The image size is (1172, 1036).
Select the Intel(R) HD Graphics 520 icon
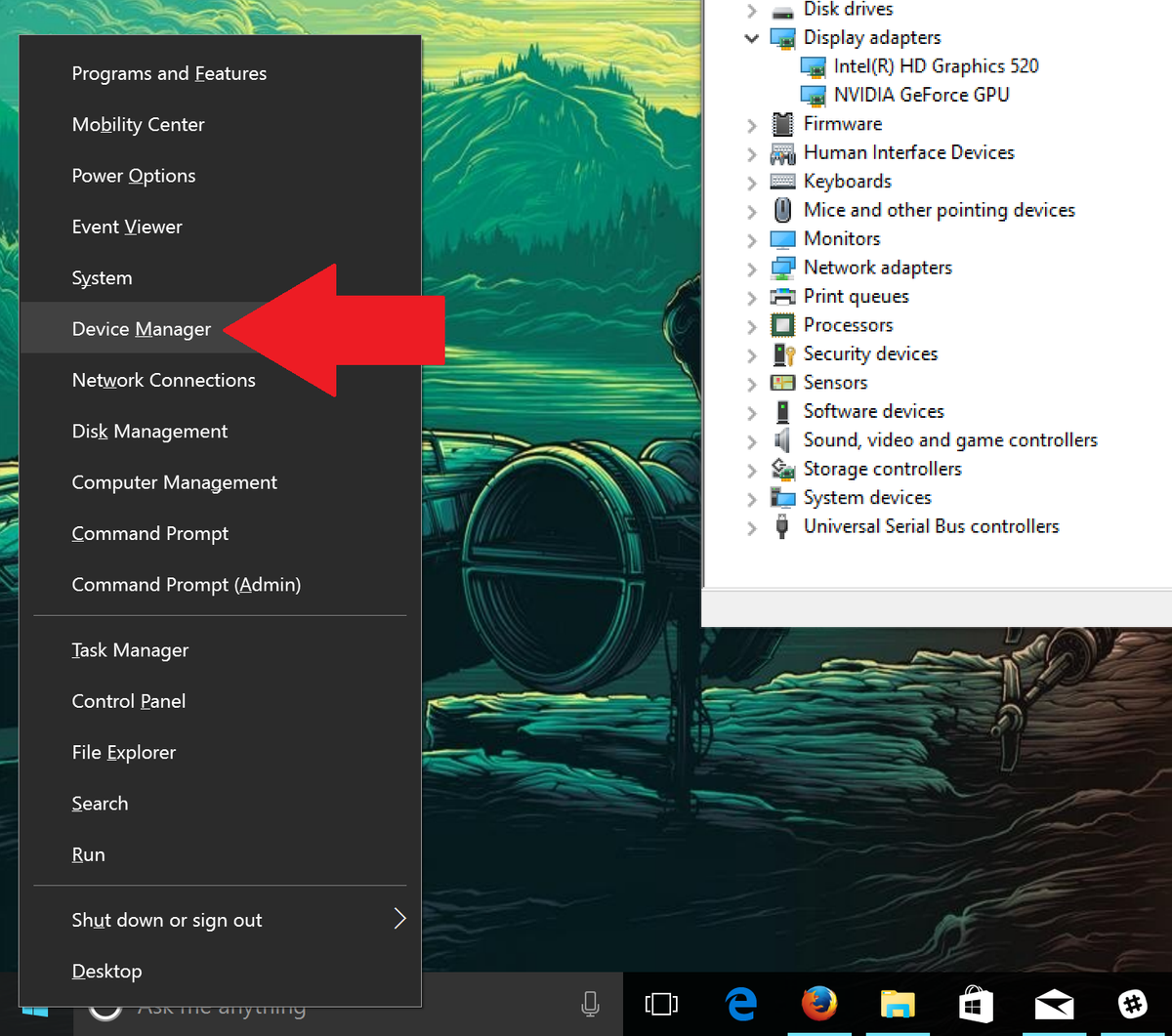coord(814,66)
